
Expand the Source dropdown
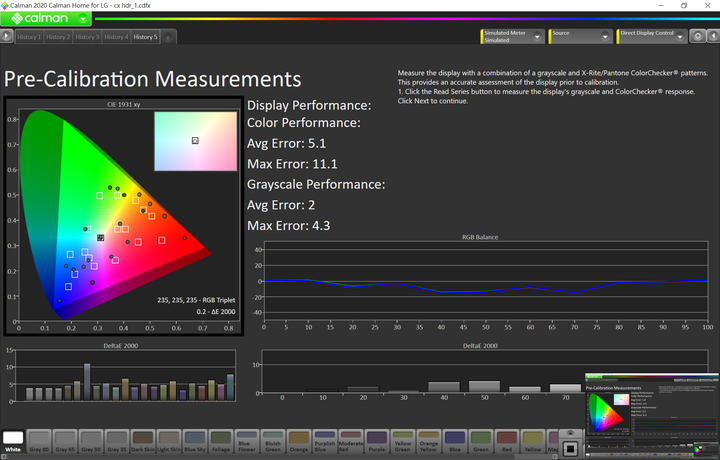[x=605, y=37]
